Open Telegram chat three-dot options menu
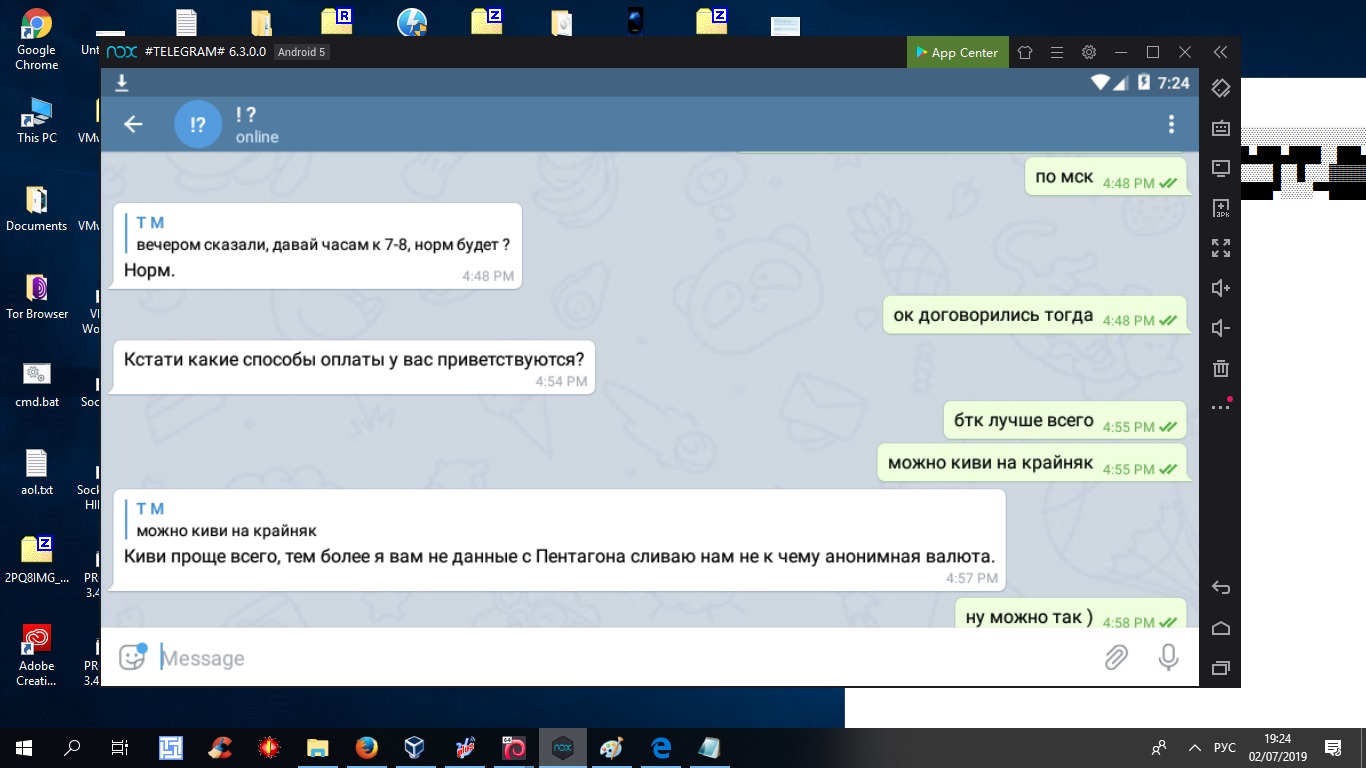1366x768 pixels. click(1171, 124)
